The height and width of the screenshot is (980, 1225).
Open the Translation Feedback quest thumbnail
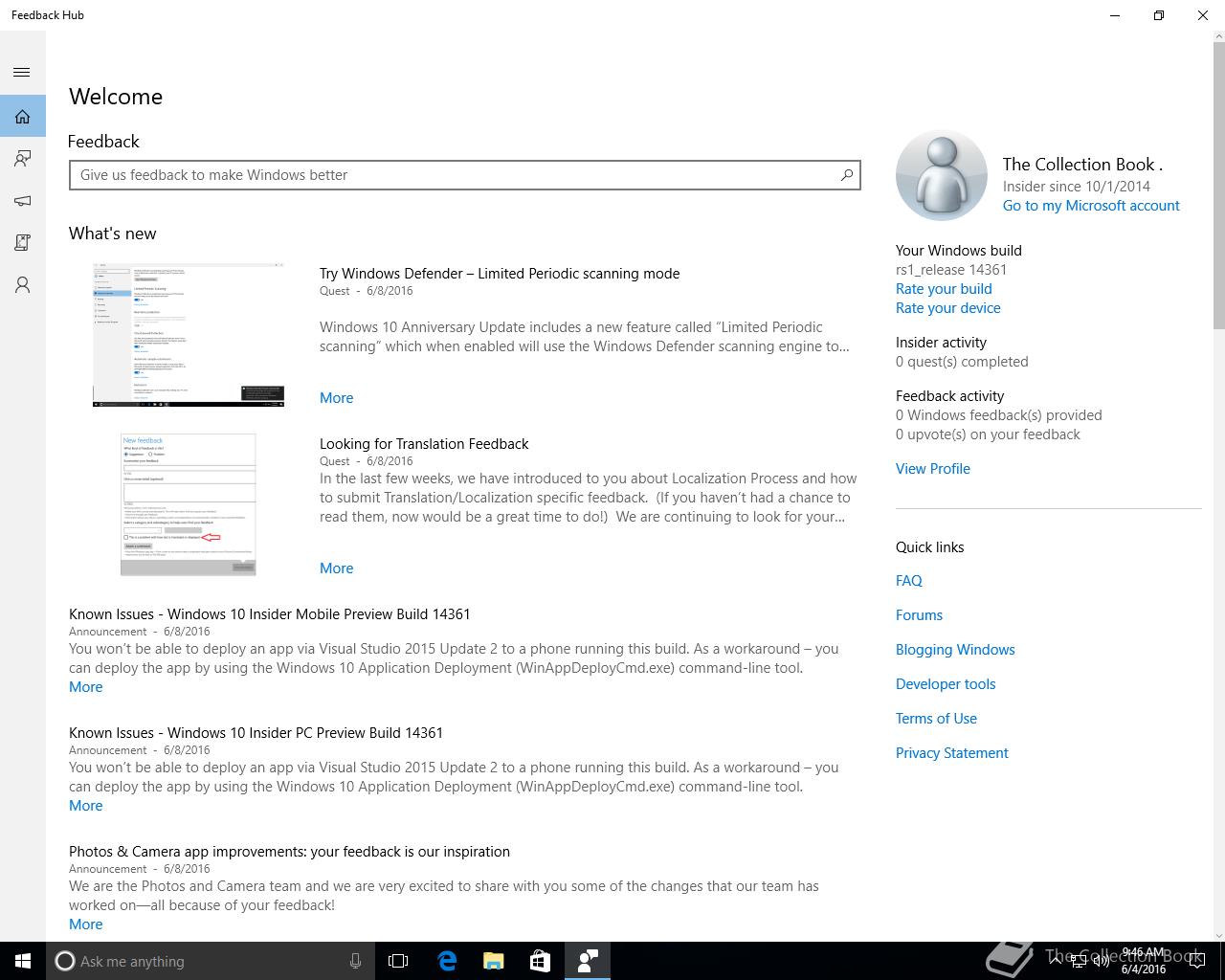[x=189, y=504]
